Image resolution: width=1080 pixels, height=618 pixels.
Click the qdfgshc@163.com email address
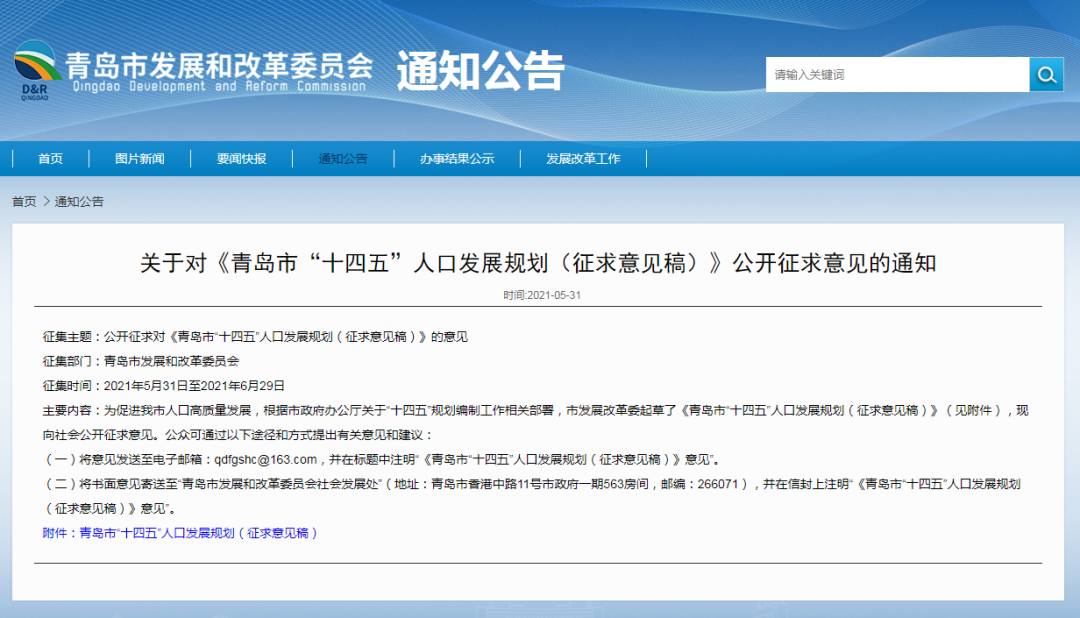point(266,460)
